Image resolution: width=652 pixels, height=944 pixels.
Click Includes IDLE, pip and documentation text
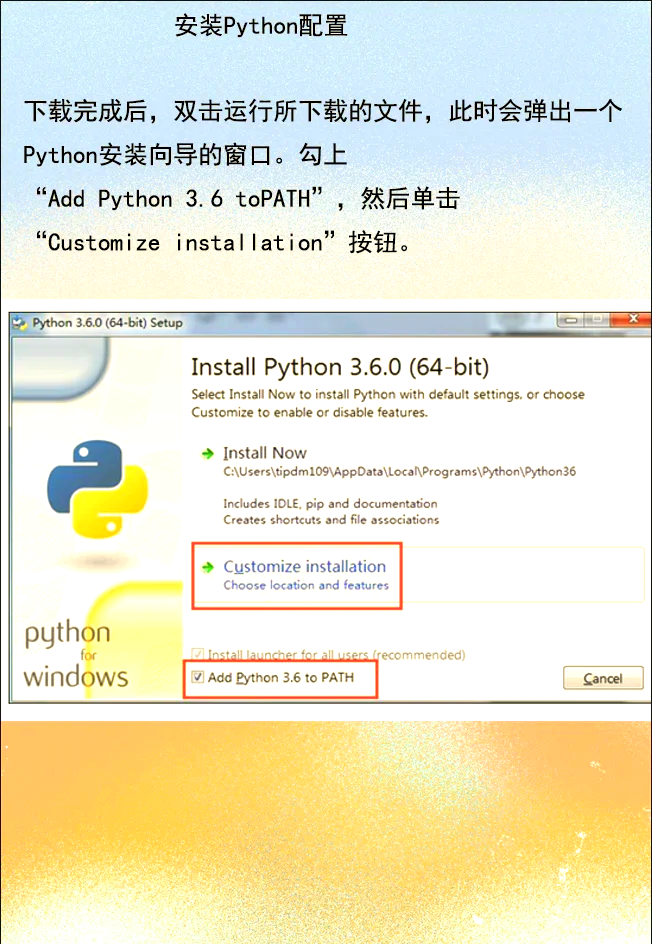tap(330, 504)
